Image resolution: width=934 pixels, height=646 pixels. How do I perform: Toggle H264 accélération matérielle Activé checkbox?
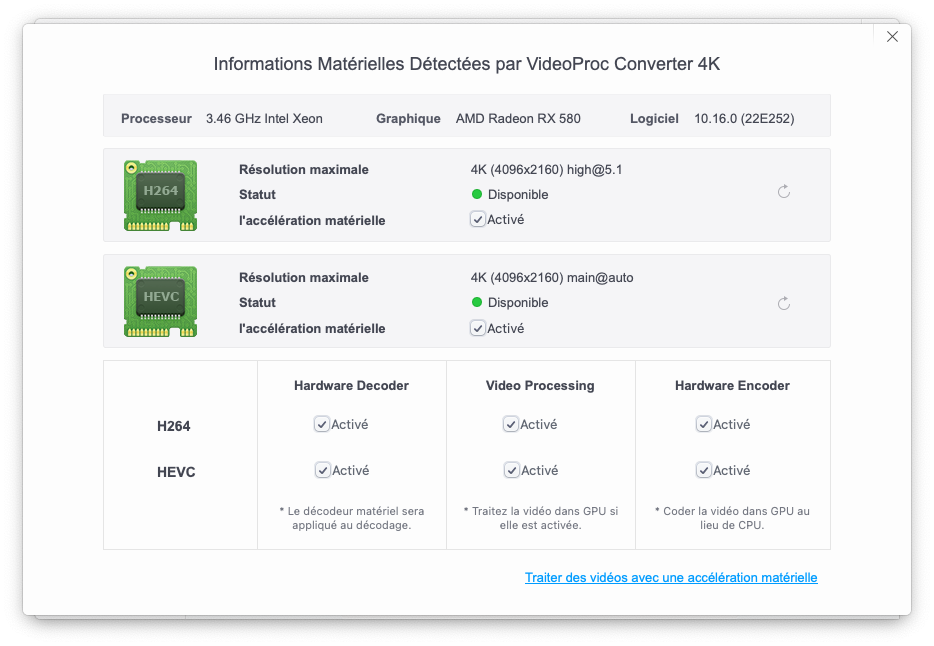pyautogui.click(x=478, y=220)
